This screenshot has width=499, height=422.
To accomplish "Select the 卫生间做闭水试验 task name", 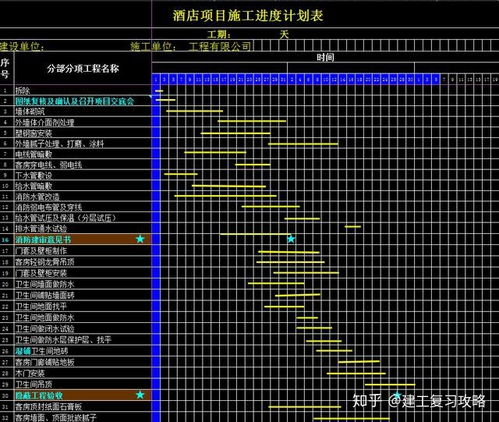I will pyautogui.click(x=45, y=328).
